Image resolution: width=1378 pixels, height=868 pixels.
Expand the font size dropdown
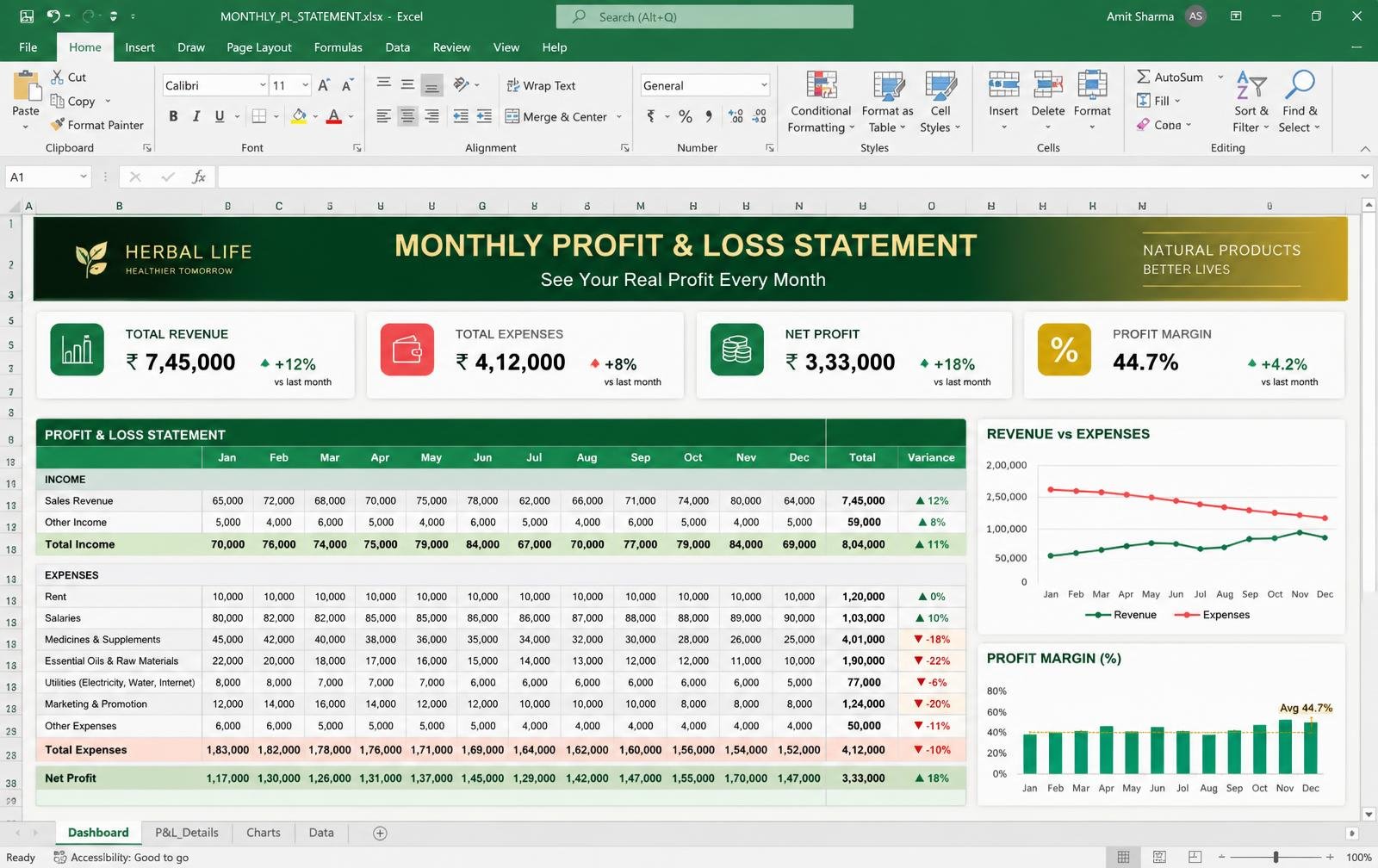(x=305, y=85)
